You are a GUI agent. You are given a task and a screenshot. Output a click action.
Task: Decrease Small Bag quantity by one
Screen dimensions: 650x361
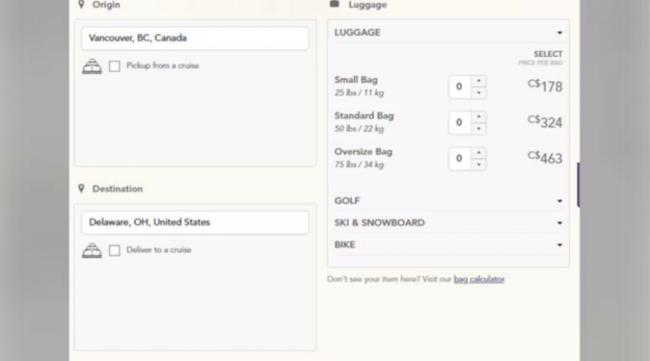478,92
